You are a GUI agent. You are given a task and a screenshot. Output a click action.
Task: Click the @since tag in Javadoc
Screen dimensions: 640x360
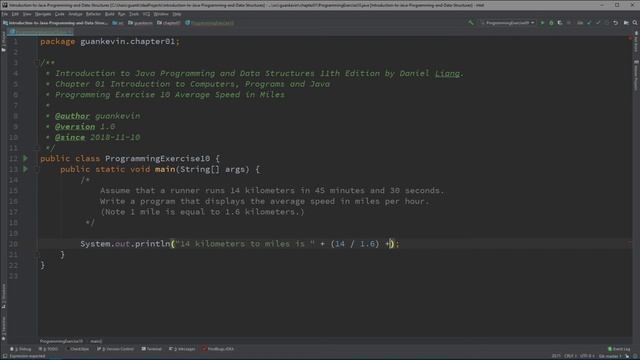pyautogui.click(x=70, y=137)
